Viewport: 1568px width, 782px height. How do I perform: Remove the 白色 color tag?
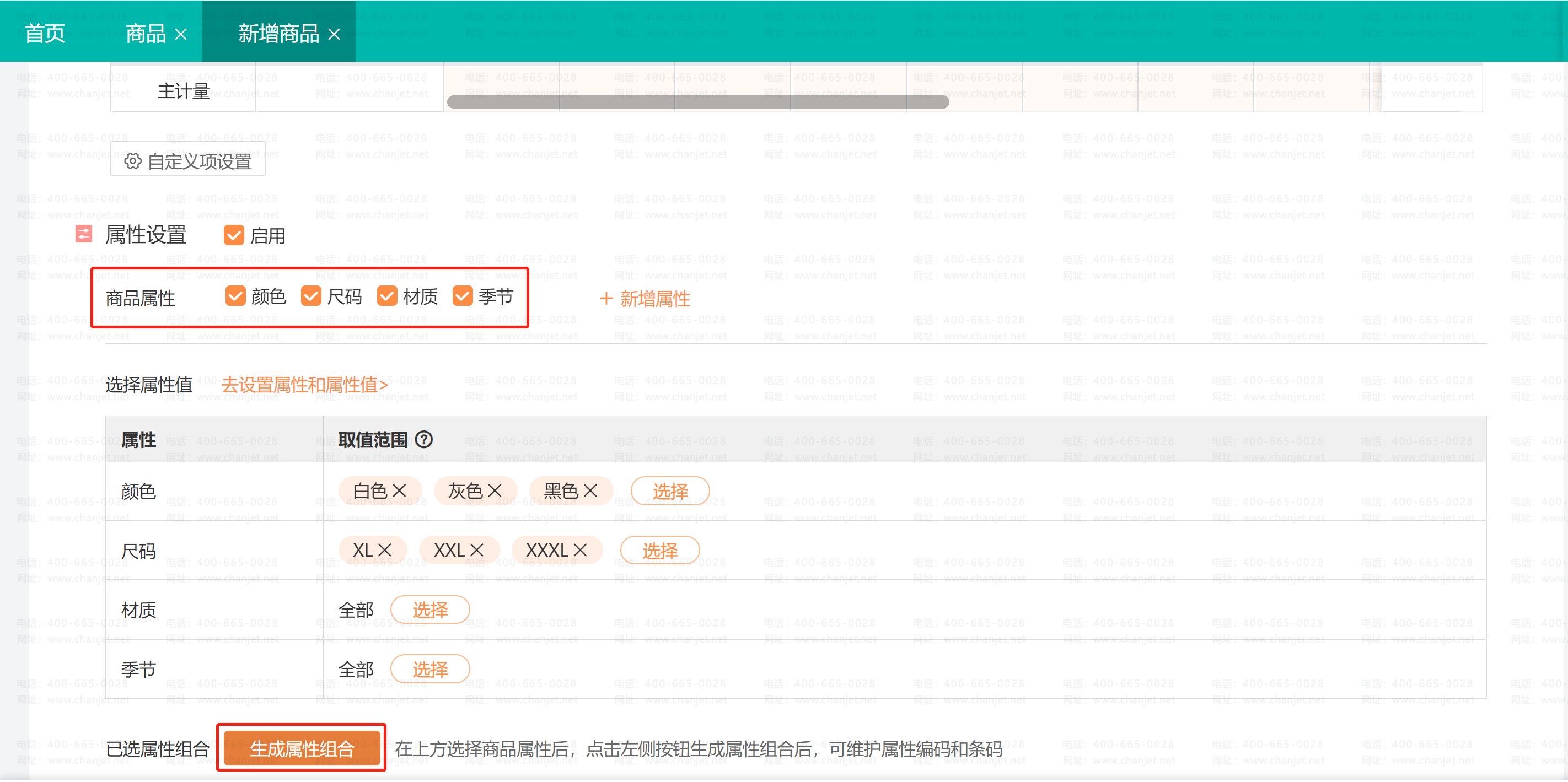399,491
